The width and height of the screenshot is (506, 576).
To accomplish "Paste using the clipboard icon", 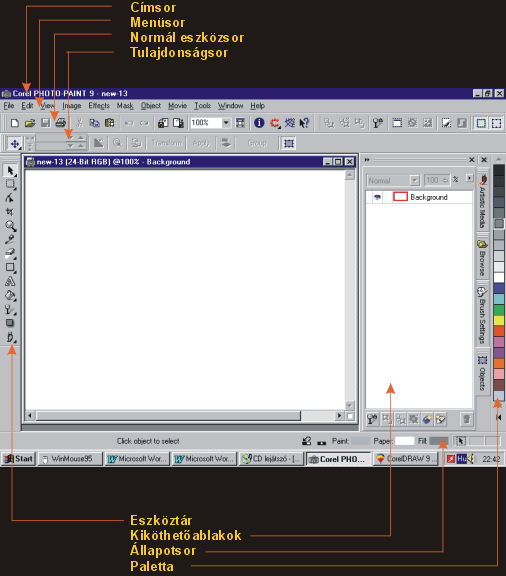I will (x=110, y=123).
